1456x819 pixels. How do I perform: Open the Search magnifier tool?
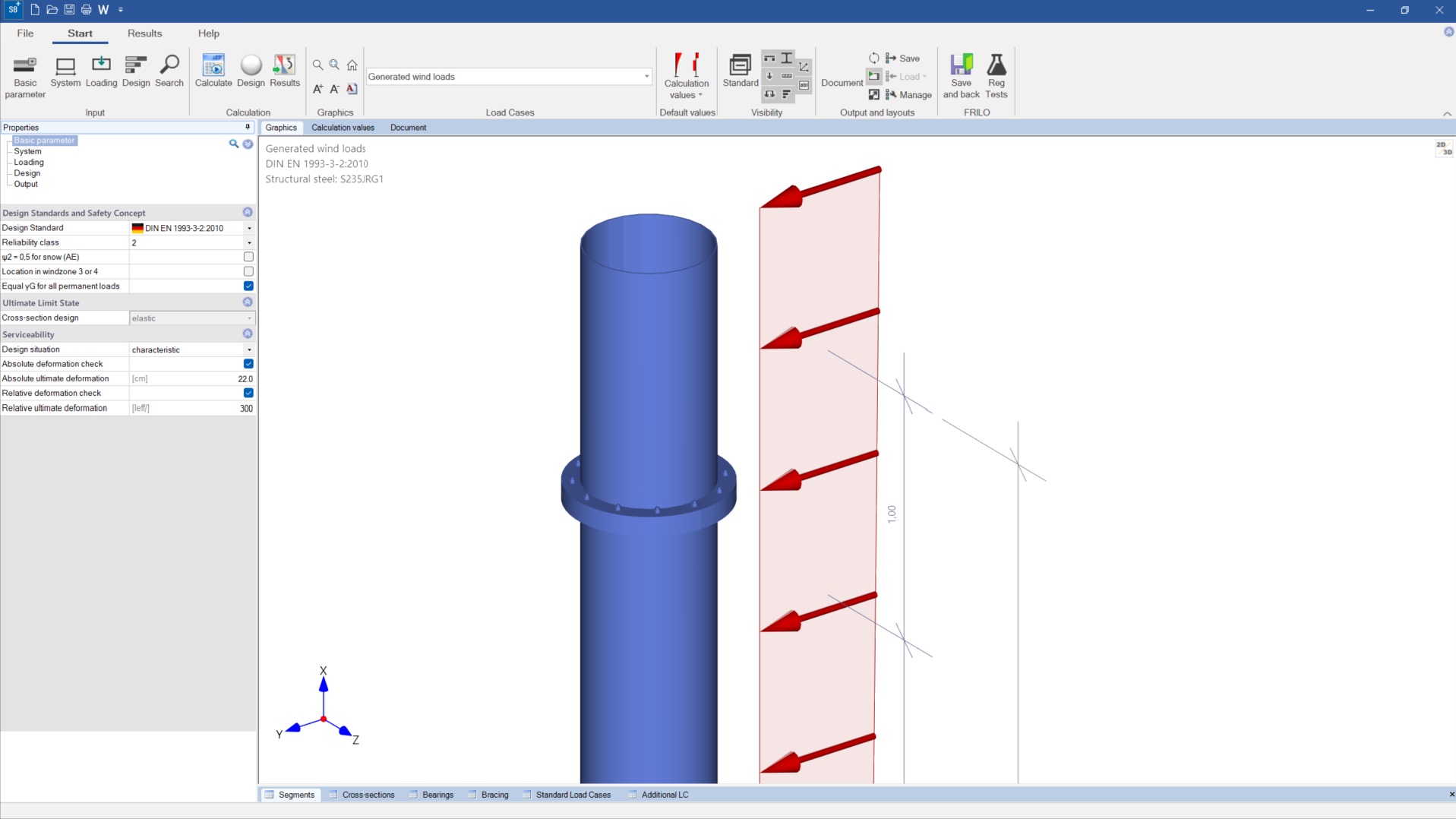[169, 72]
